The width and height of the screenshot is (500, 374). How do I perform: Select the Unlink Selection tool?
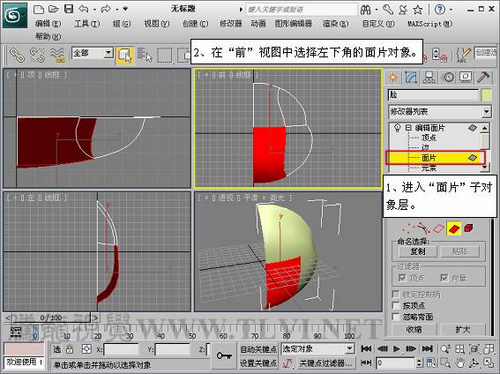tap(37, 55)
